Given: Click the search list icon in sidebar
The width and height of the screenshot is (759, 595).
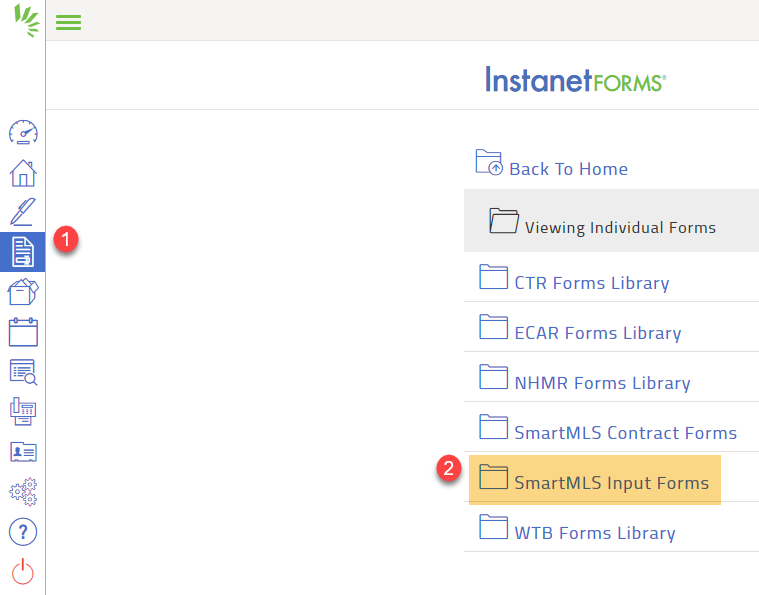Looking at the screenshot, I should [22, 372].
